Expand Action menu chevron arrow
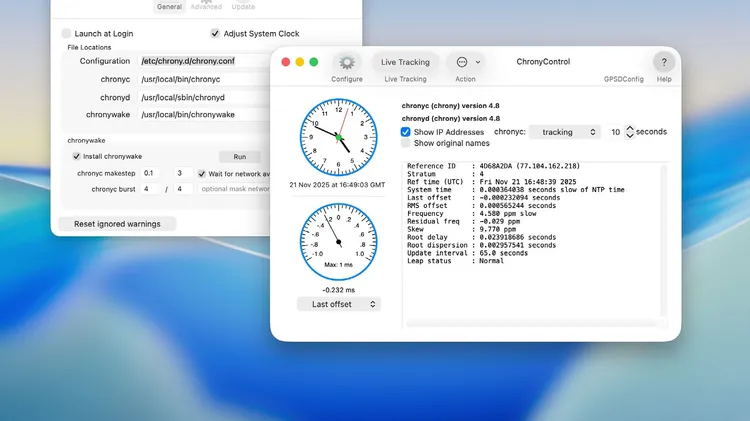Screen dimensions: 750x421 tap(478, 62)
